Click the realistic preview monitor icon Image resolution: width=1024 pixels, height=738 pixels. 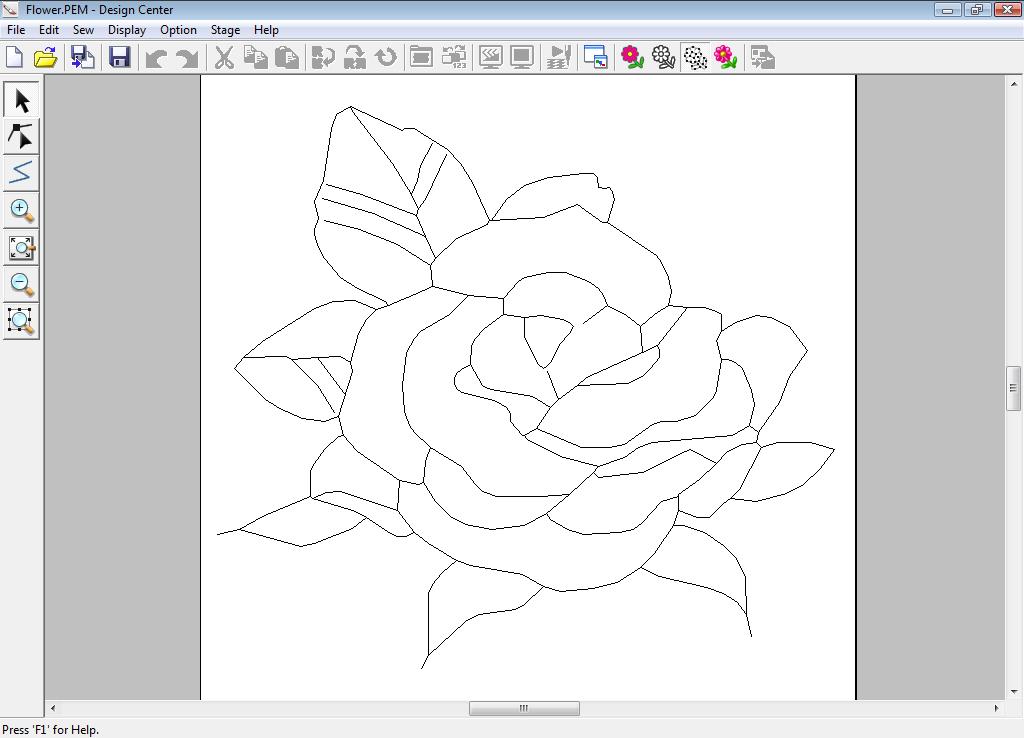(522, 57)
